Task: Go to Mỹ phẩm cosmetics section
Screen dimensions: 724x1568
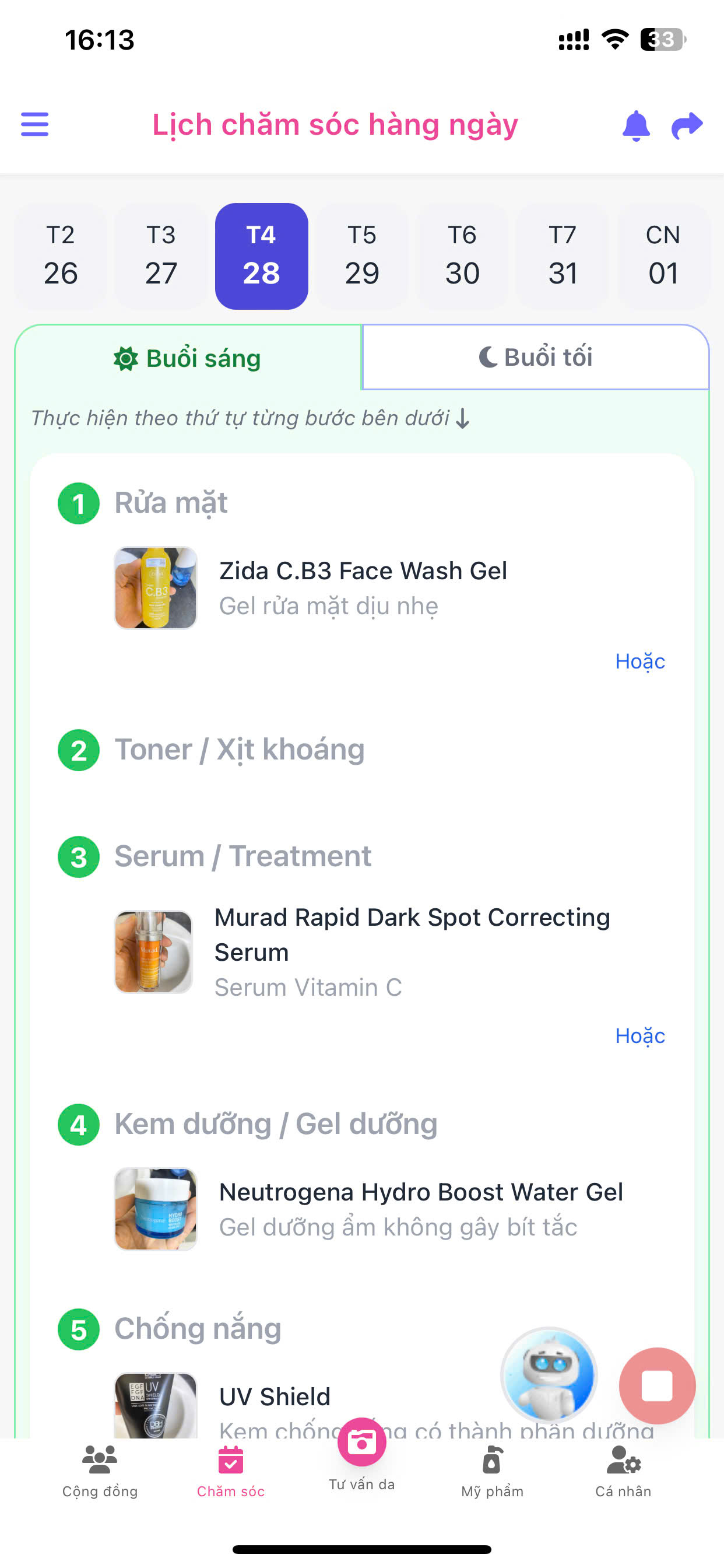Action: (x=492, y=1471)
